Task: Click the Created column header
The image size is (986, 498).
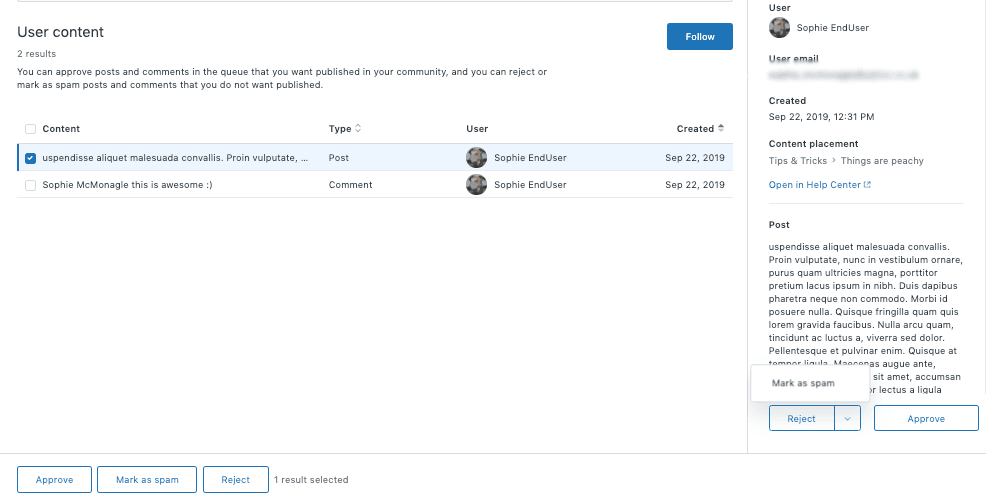Action: (695, 129)
